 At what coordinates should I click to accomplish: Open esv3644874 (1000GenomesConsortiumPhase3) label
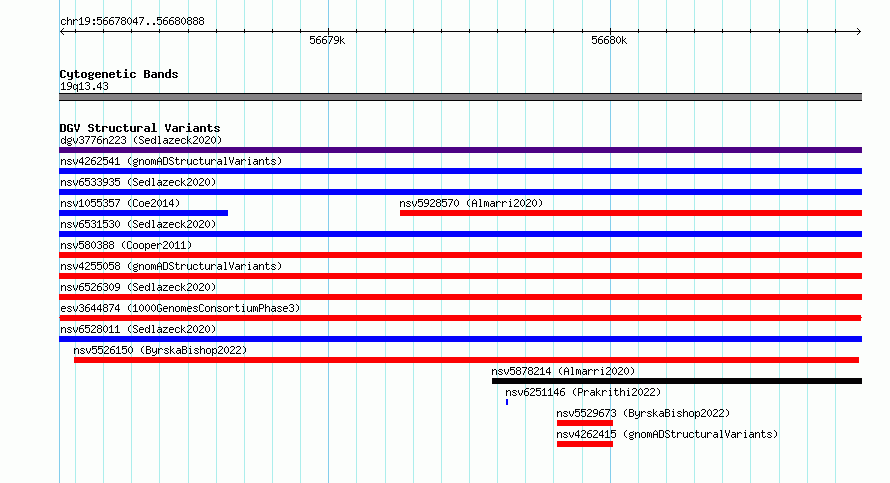[x=180, y=308]
